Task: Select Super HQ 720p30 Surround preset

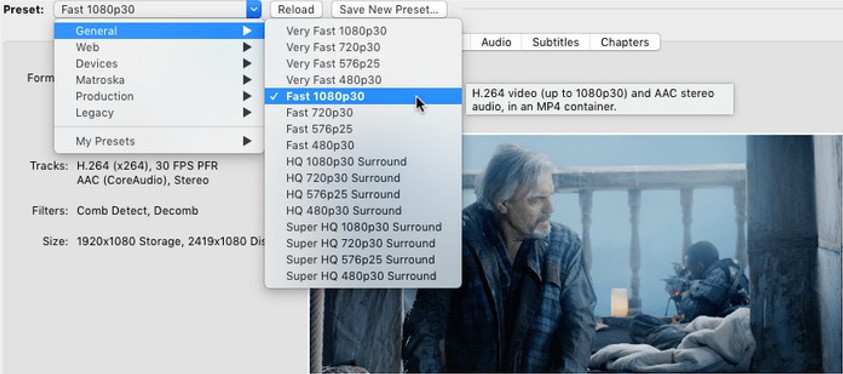Action: (363, 243)
